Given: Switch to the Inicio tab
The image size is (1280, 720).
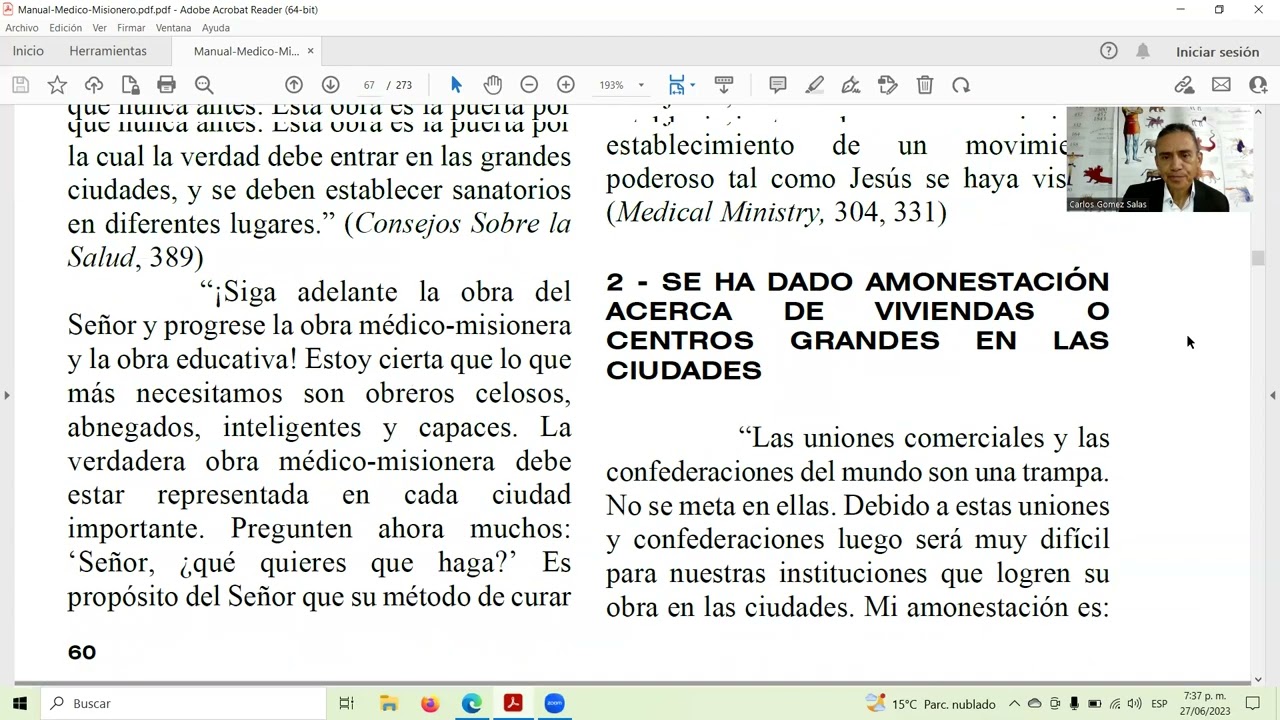Looking at the screenshot, I should click(28, 51).
